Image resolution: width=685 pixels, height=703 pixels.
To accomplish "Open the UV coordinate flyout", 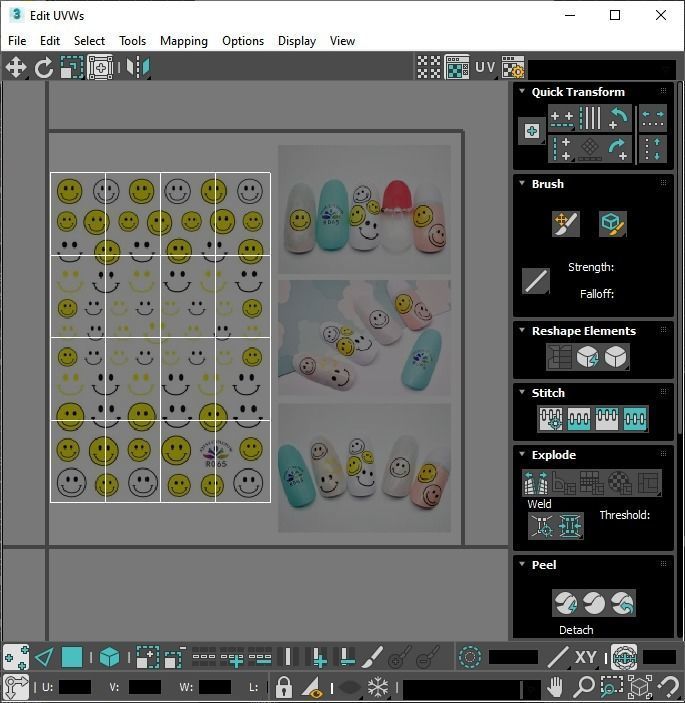I will click(x=485, y=68).
